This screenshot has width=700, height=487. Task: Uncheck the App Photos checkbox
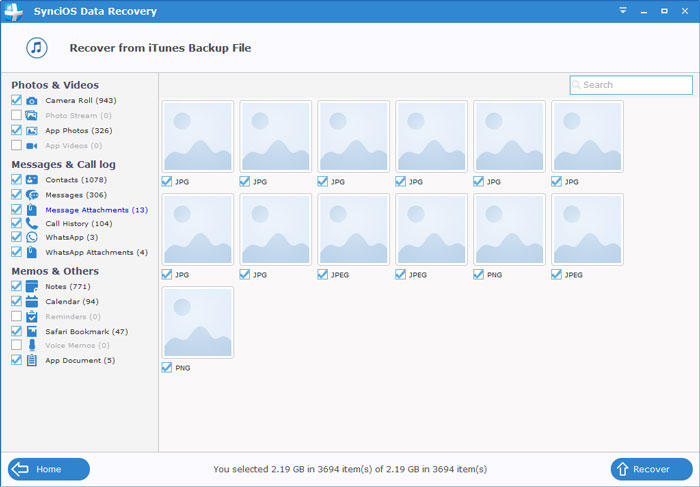16,130
